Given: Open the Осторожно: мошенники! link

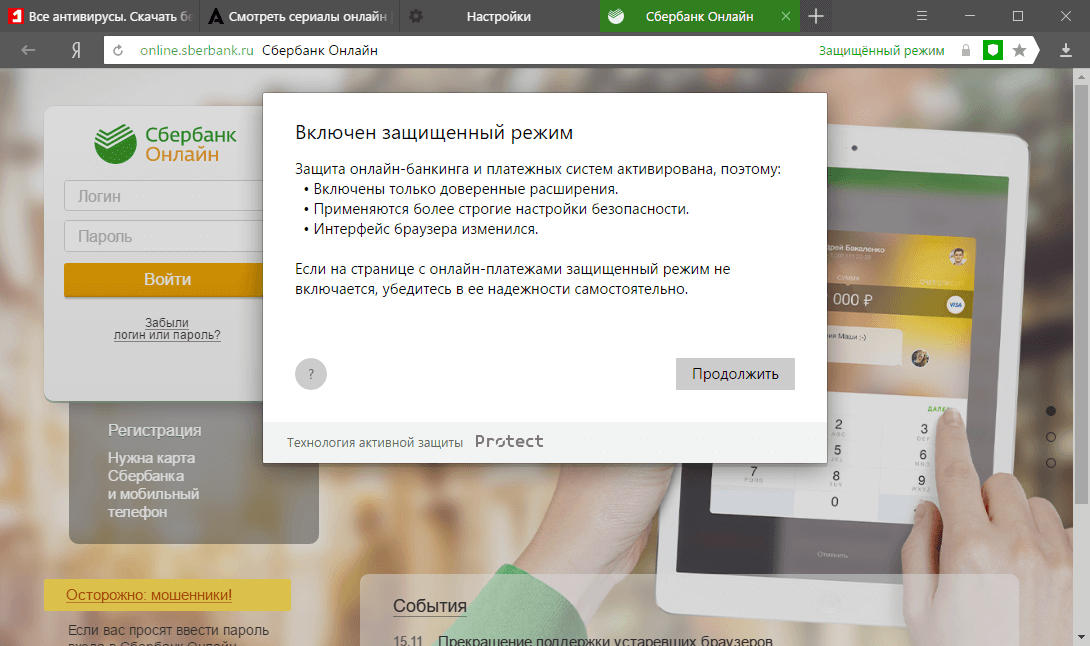Looking at the screenshot, I should (x=149, y=595).
